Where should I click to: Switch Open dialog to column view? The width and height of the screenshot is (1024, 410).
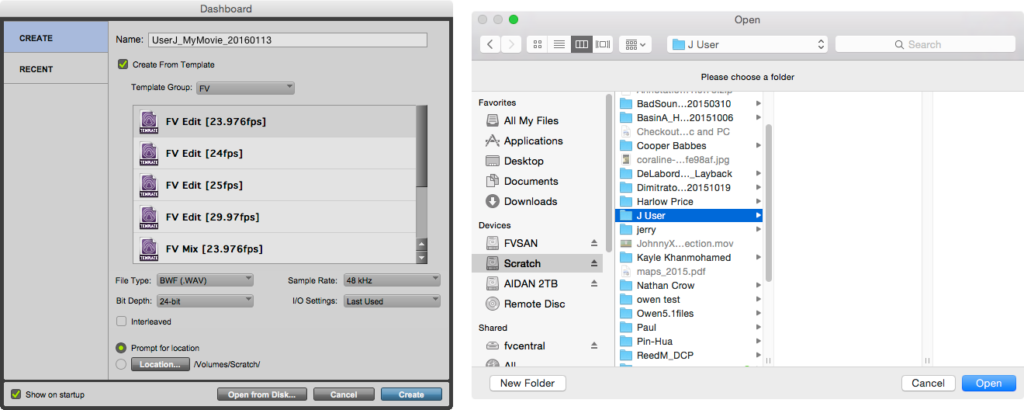point(581,44)
